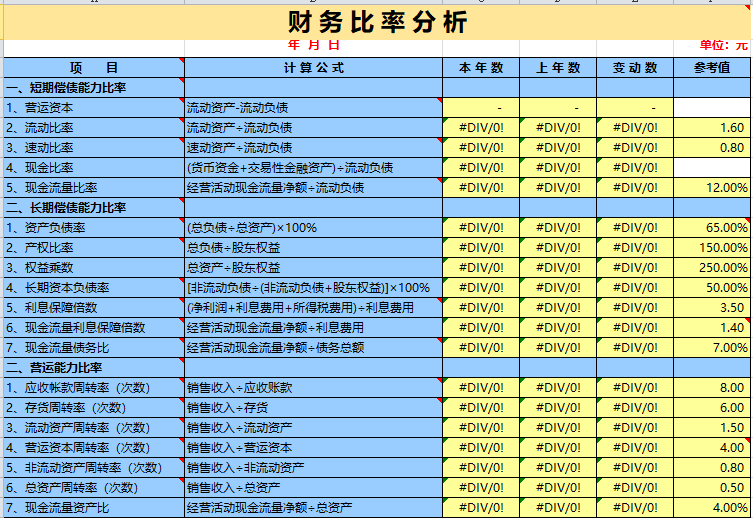Click the 现金比率 formula cell

313,168
